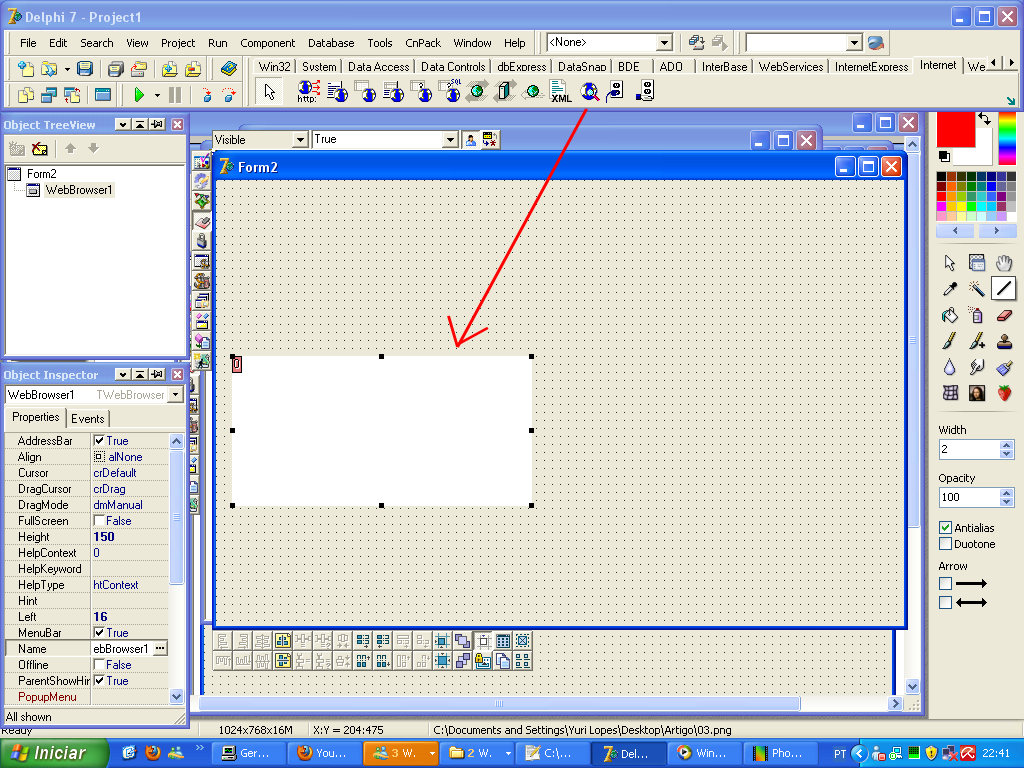Screen dimensions: 1024x768
Task: Pick the XML broker component icon
Action: 561,91
